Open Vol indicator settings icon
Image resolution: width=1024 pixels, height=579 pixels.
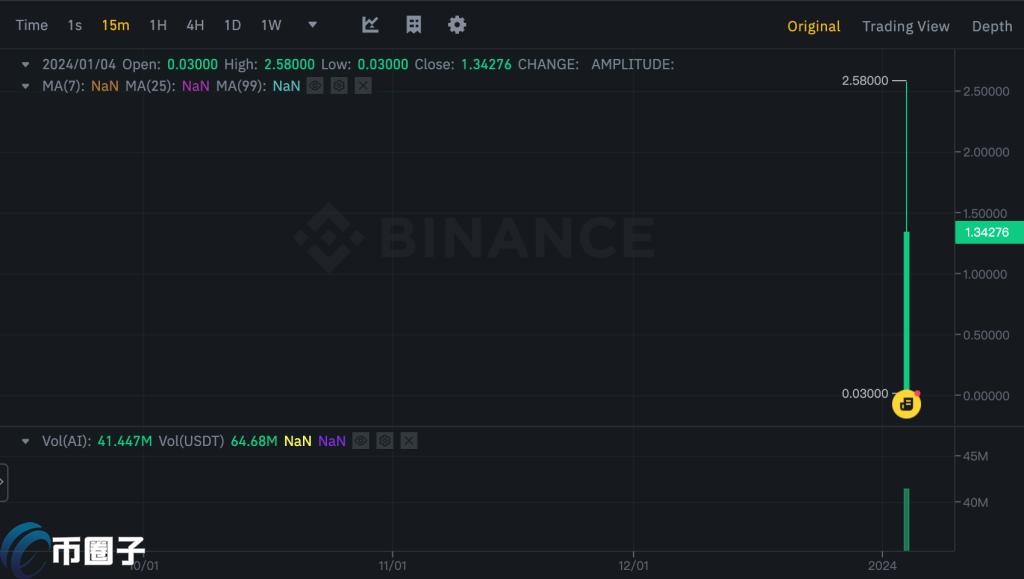pos(384,440)
